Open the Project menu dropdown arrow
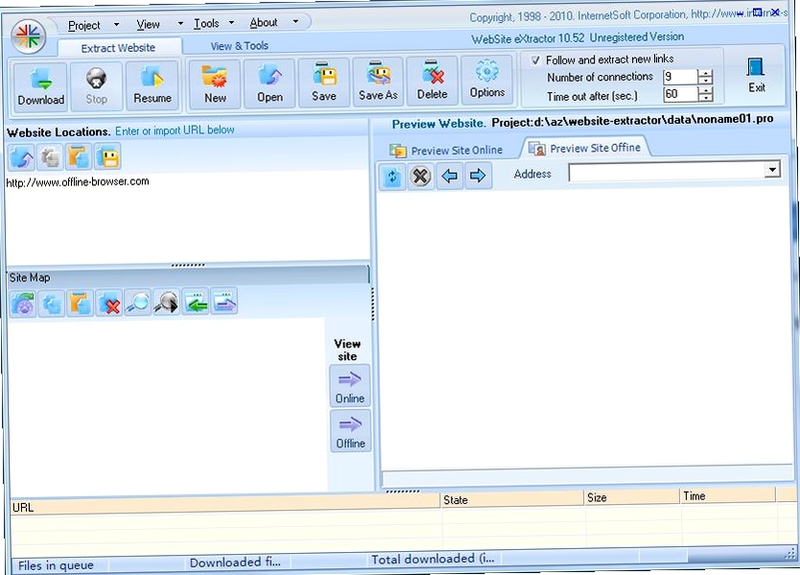The height and width of the screenshot is (575, 800). click(x=116, y=24)
